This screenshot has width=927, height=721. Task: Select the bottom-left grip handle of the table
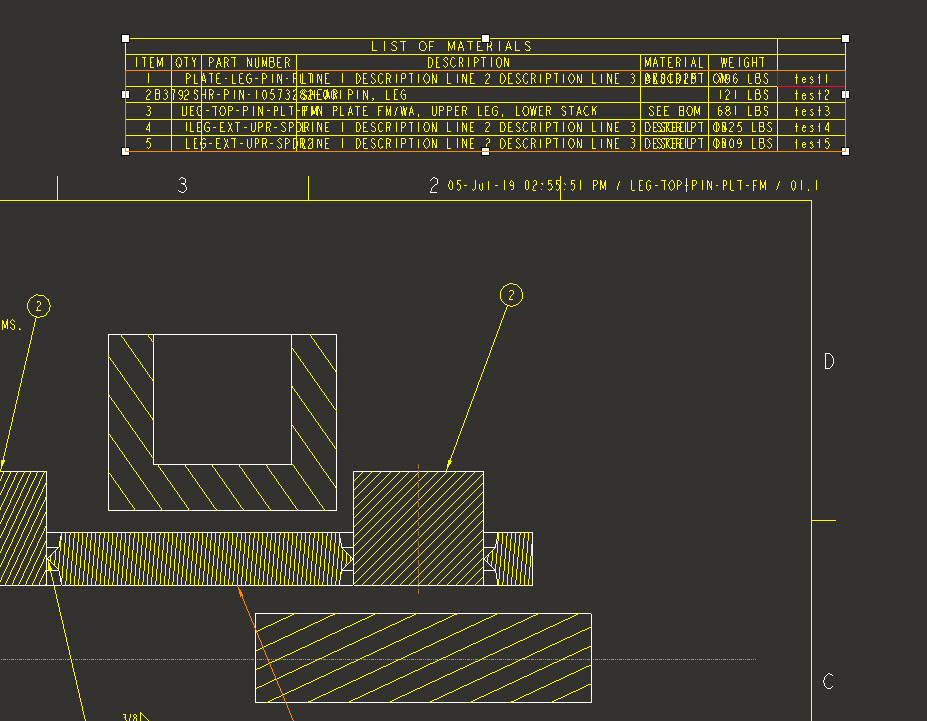[124, 152]
